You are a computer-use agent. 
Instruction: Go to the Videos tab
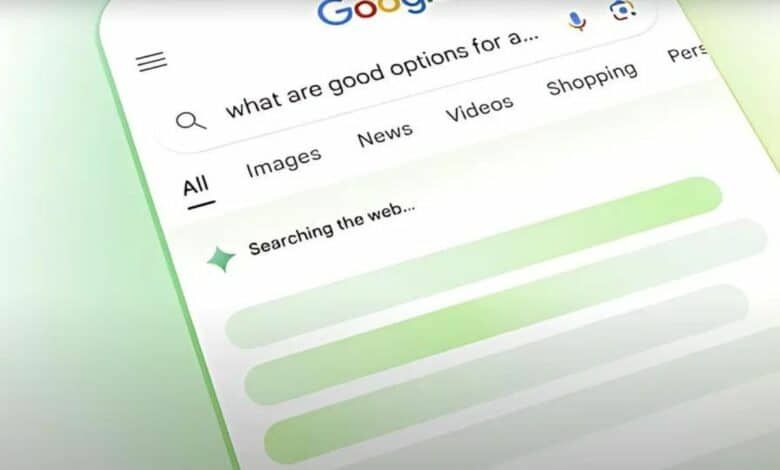[480, 107]
